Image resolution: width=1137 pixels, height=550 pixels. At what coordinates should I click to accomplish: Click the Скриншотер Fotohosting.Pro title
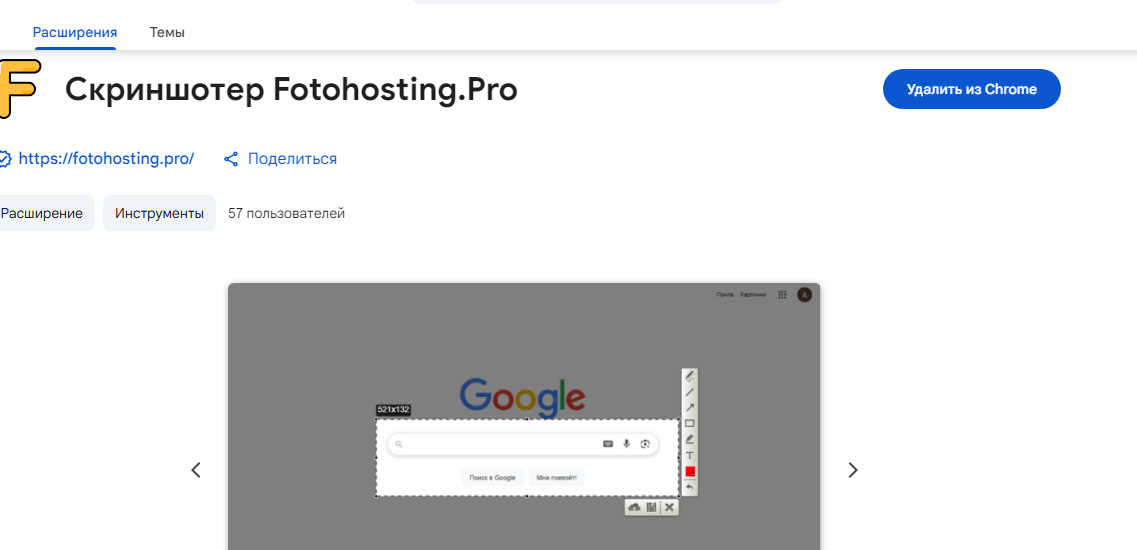click(x=292, y=90)
